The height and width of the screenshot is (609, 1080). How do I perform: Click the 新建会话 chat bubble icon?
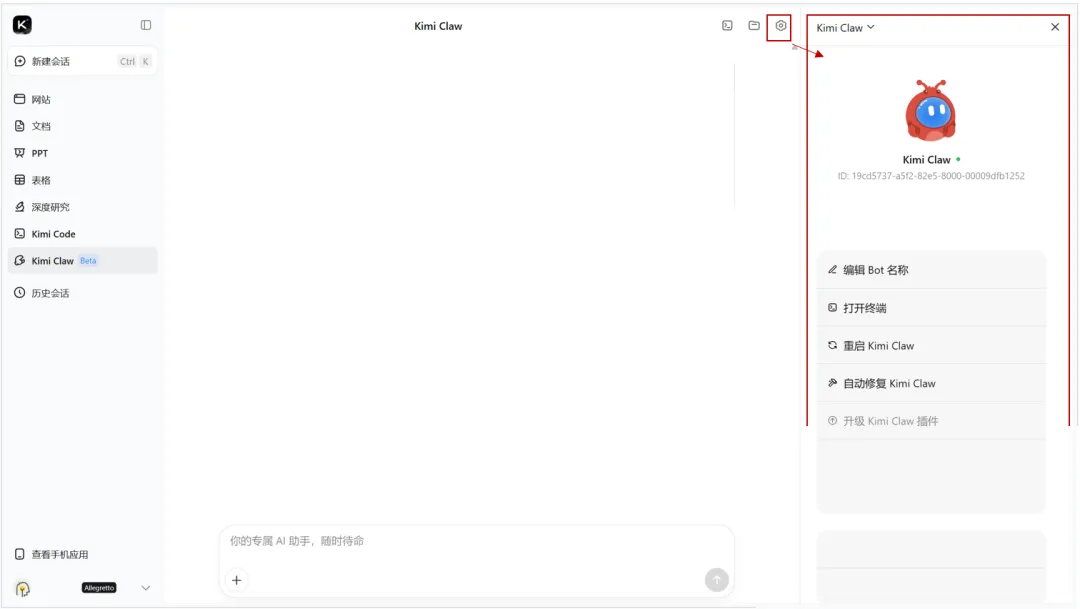(20, 61)
